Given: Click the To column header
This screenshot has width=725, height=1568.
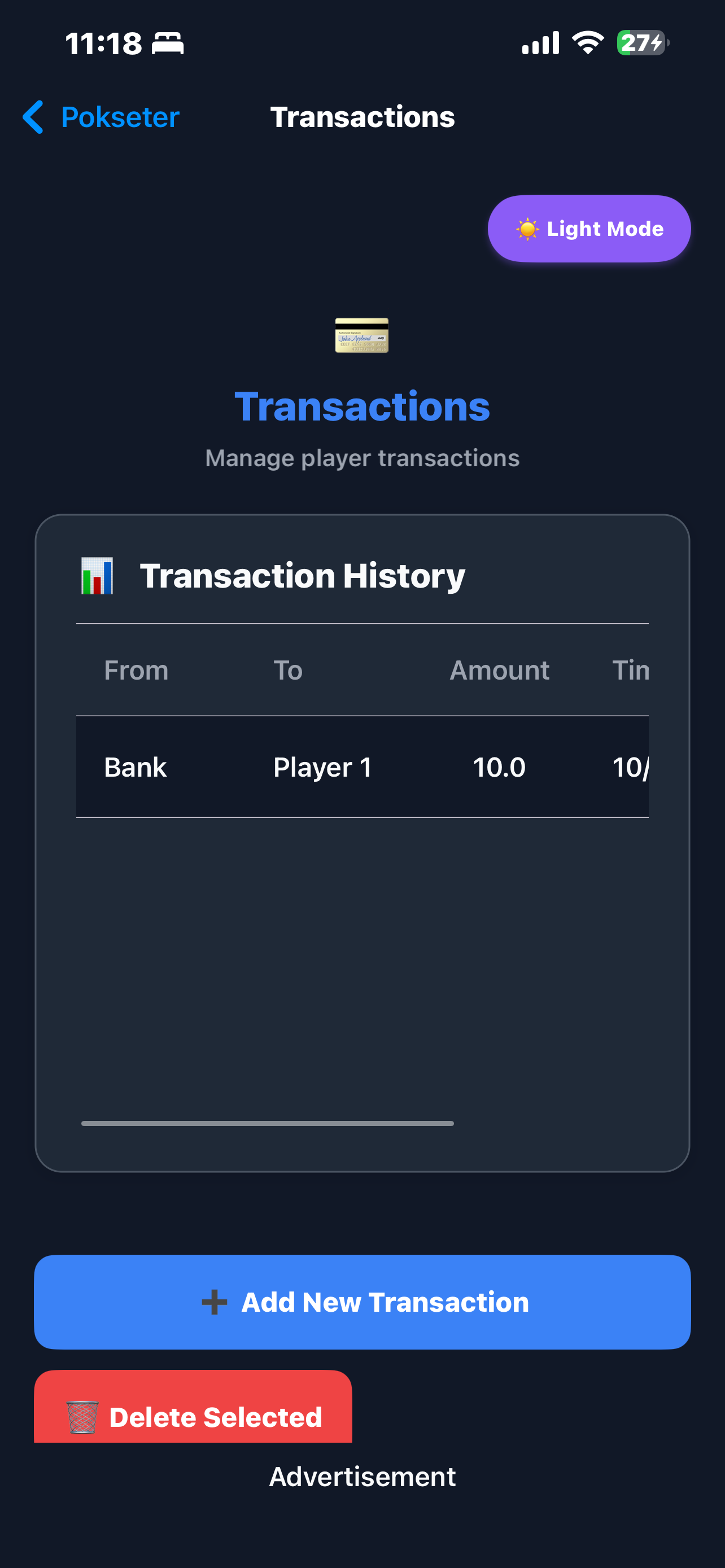Looking at the screenshot, I should [x=288, y=670].
